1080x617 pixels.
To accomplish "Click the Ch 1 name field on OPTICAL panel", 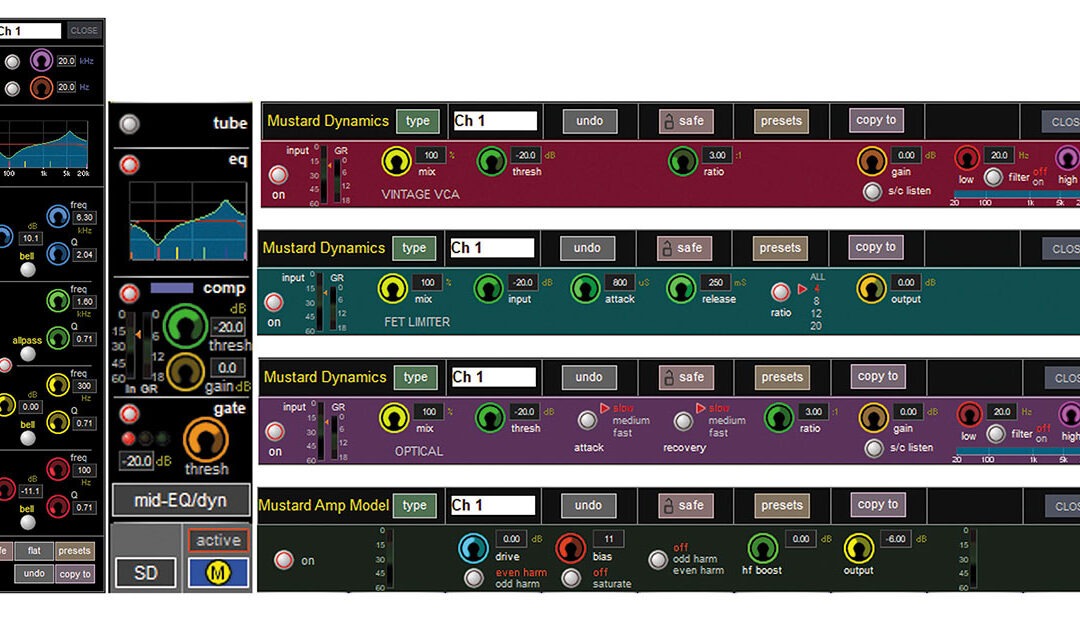I will click(x=493, y=377).
